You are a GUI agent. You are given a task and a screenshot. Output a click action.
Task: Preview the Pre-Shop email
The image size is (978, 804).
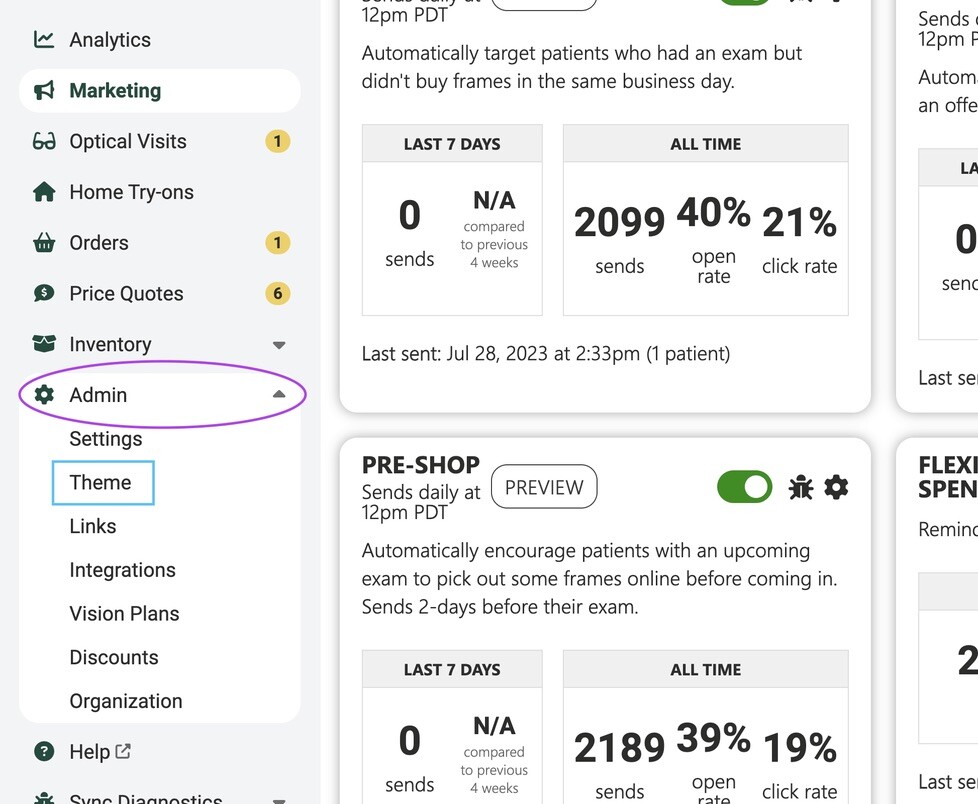[x=544, y=487]
